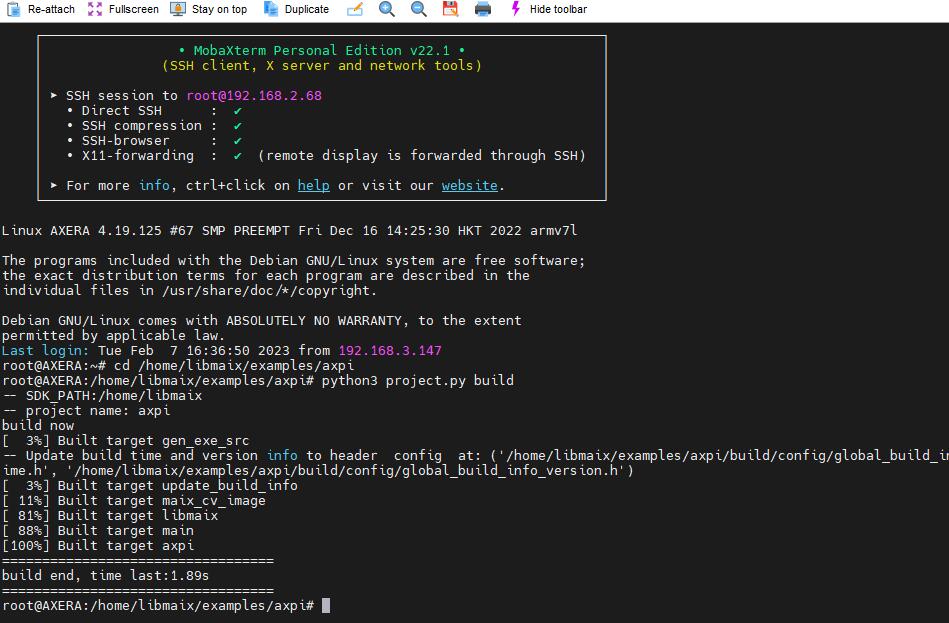Click 'cd /home/libmaix/examples/axpi' command text
The height and width of the screenshot is (623, 949).
click(234, 366)
